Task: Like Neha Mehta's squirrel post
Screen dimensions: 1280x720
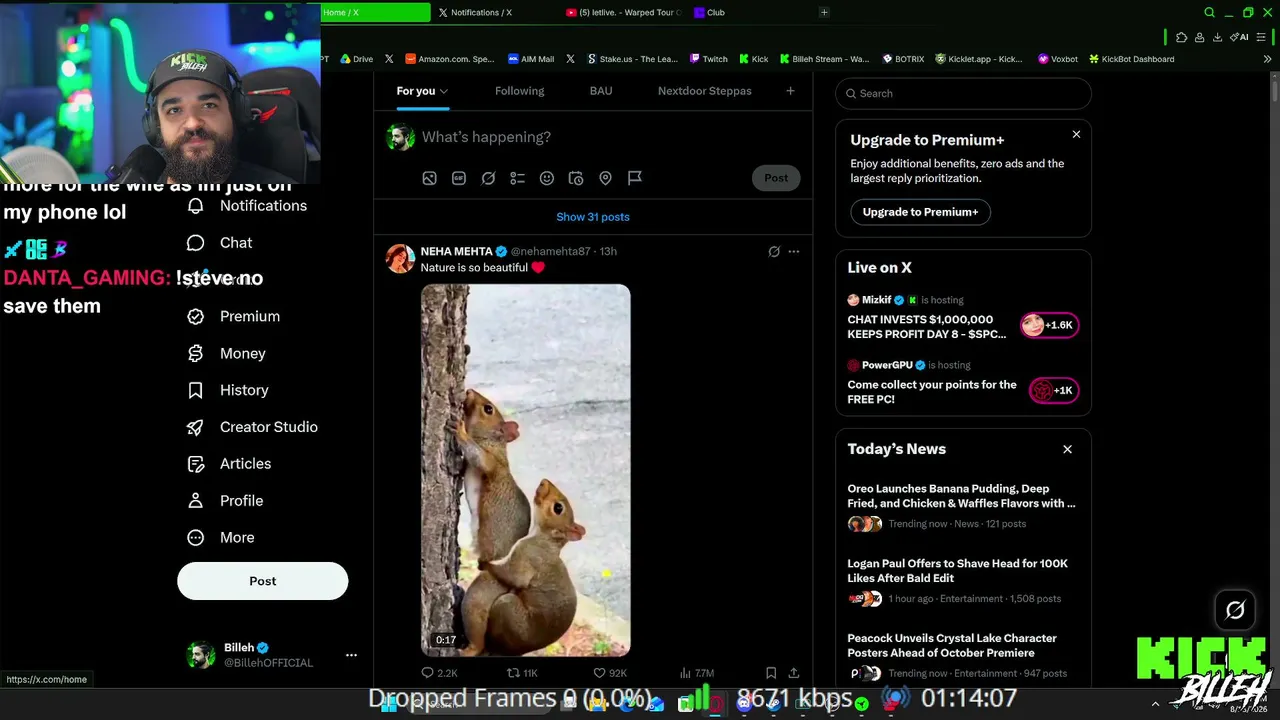Action: [x=610, y=673]
